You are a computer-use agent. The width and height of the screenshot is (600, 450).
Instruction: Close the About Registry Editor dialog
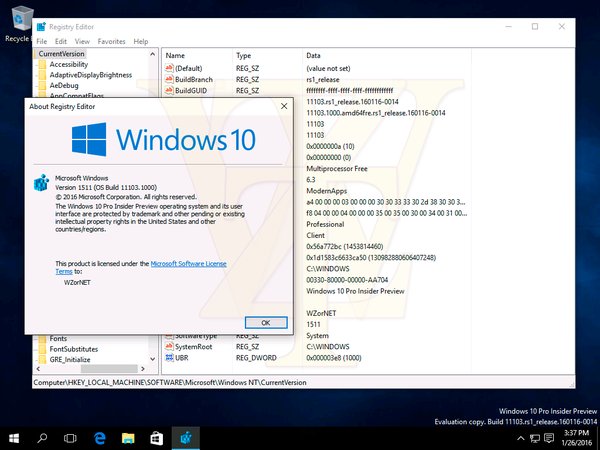point(282,104)
